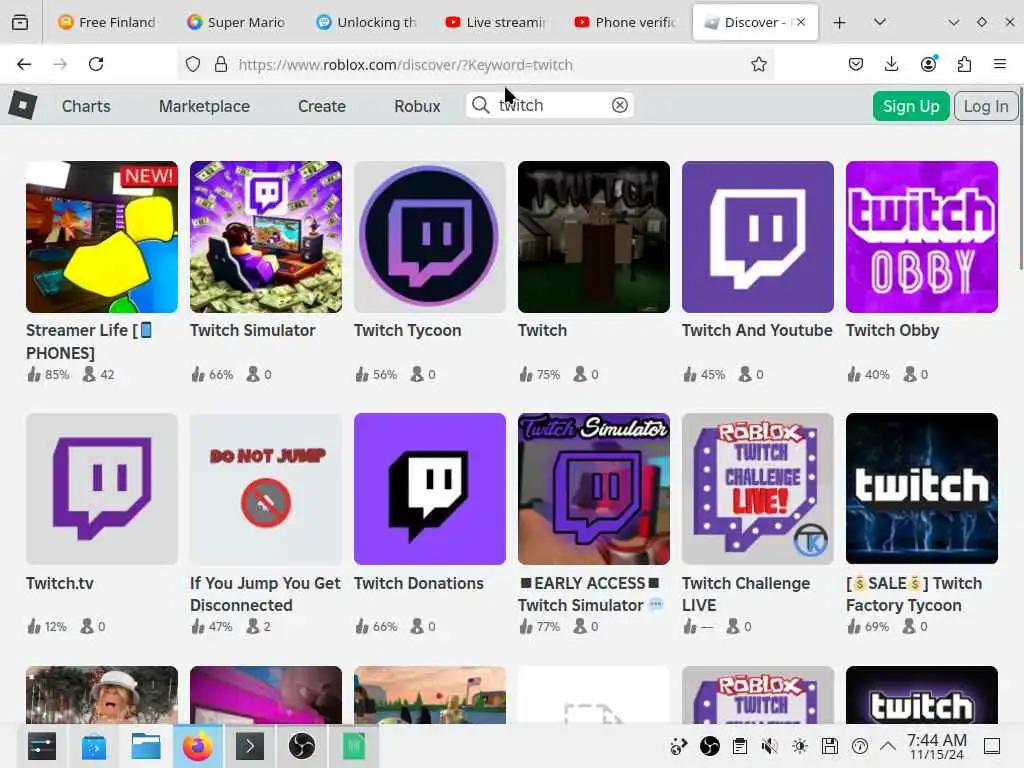Click the OBS tray icon

[x=709, y=746]
